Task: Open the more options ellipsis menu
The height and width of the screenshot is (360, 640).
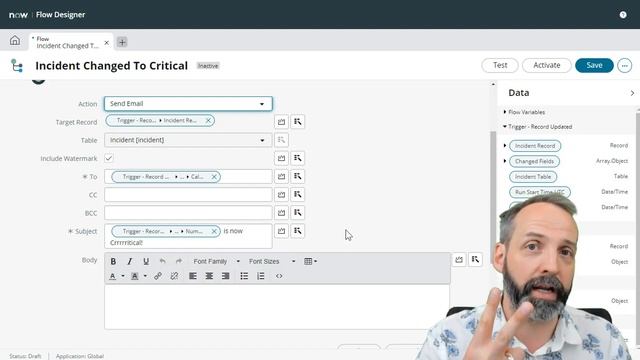Action: point(624,65)
